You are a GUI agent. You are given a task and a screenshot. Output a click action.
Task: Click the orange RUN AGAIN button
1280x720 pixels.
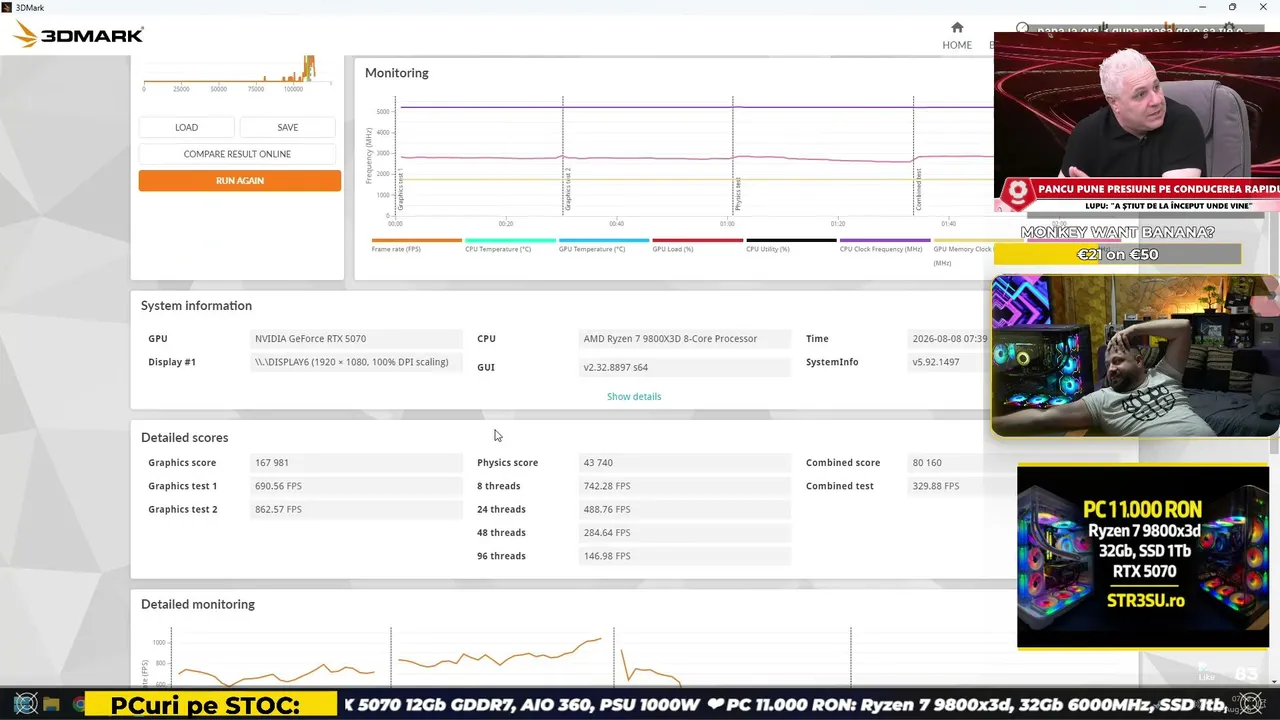240,181
